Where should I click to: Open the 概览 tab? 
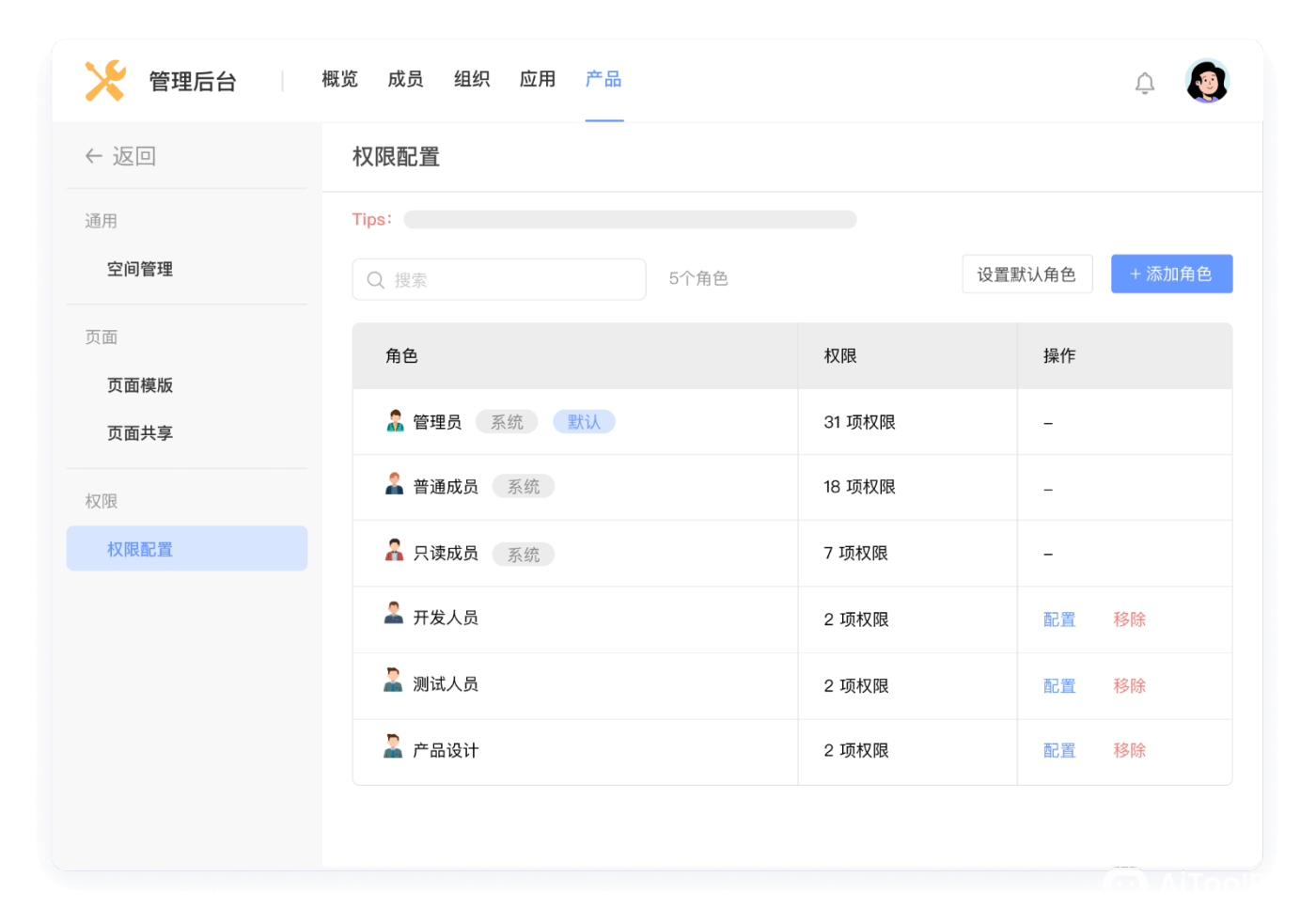[x=338, y=79]
